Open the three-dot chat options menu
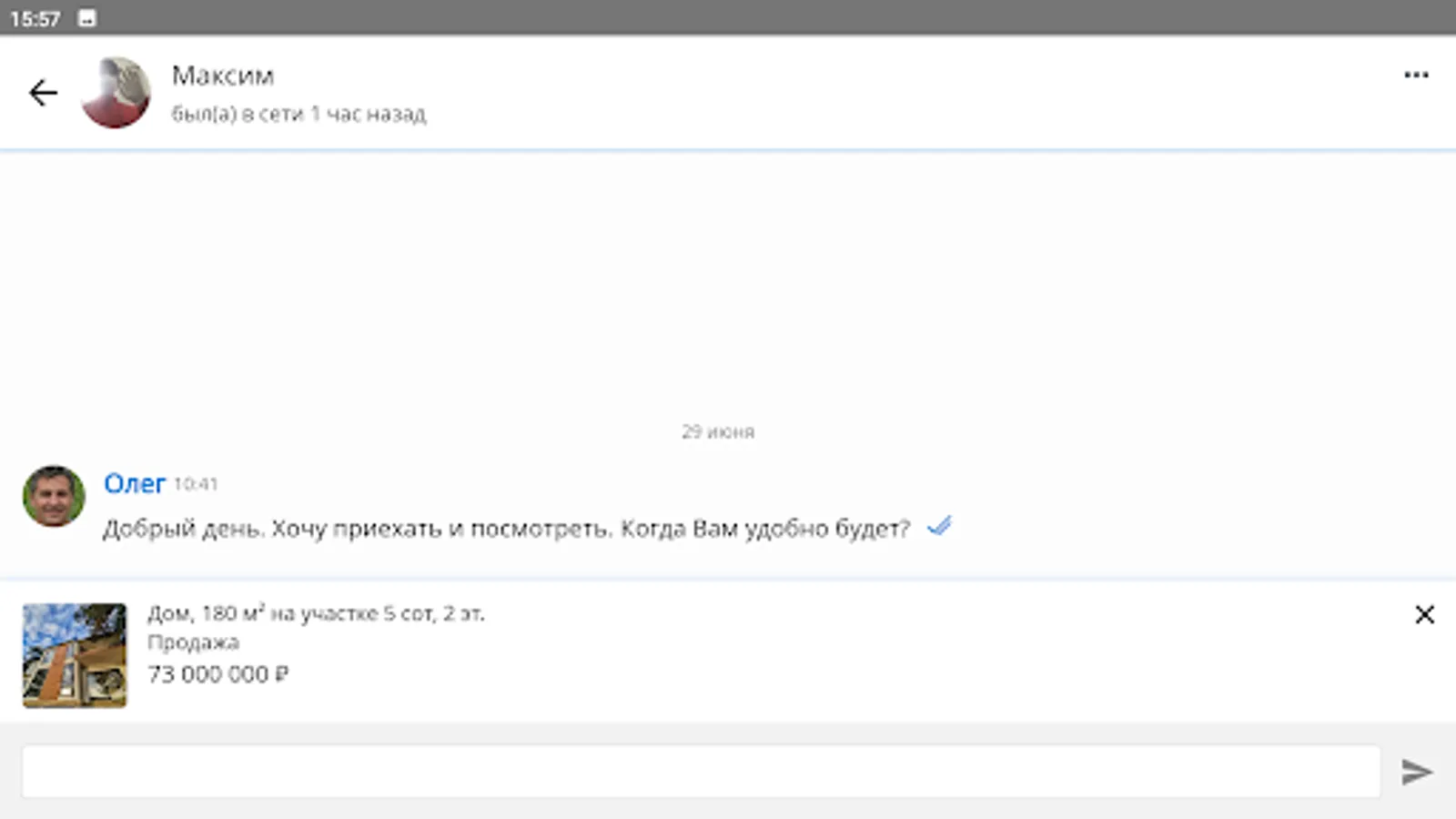1456x819 pixels. click(x=1416, y=75)
